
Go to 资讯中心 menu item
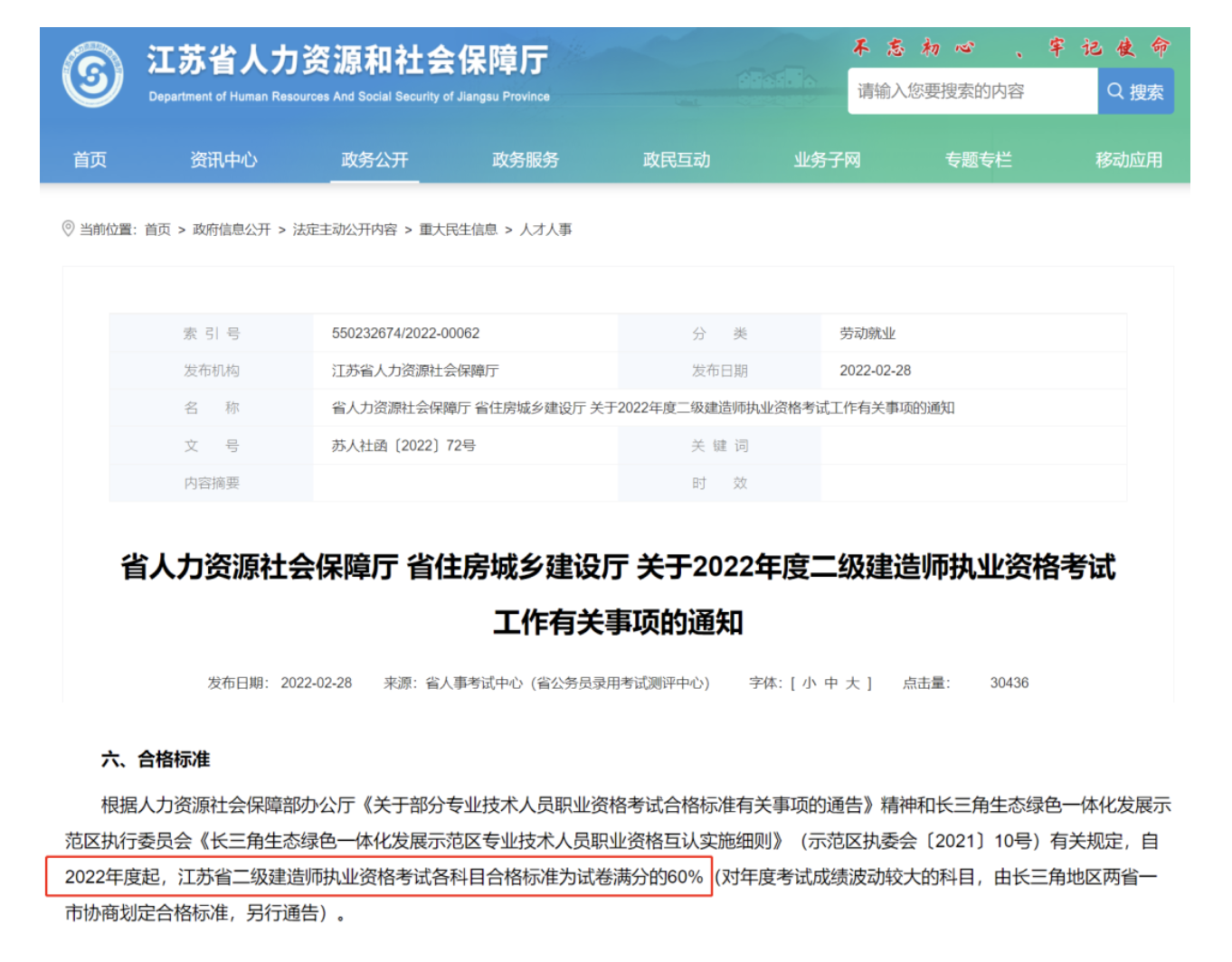(223, 160)
